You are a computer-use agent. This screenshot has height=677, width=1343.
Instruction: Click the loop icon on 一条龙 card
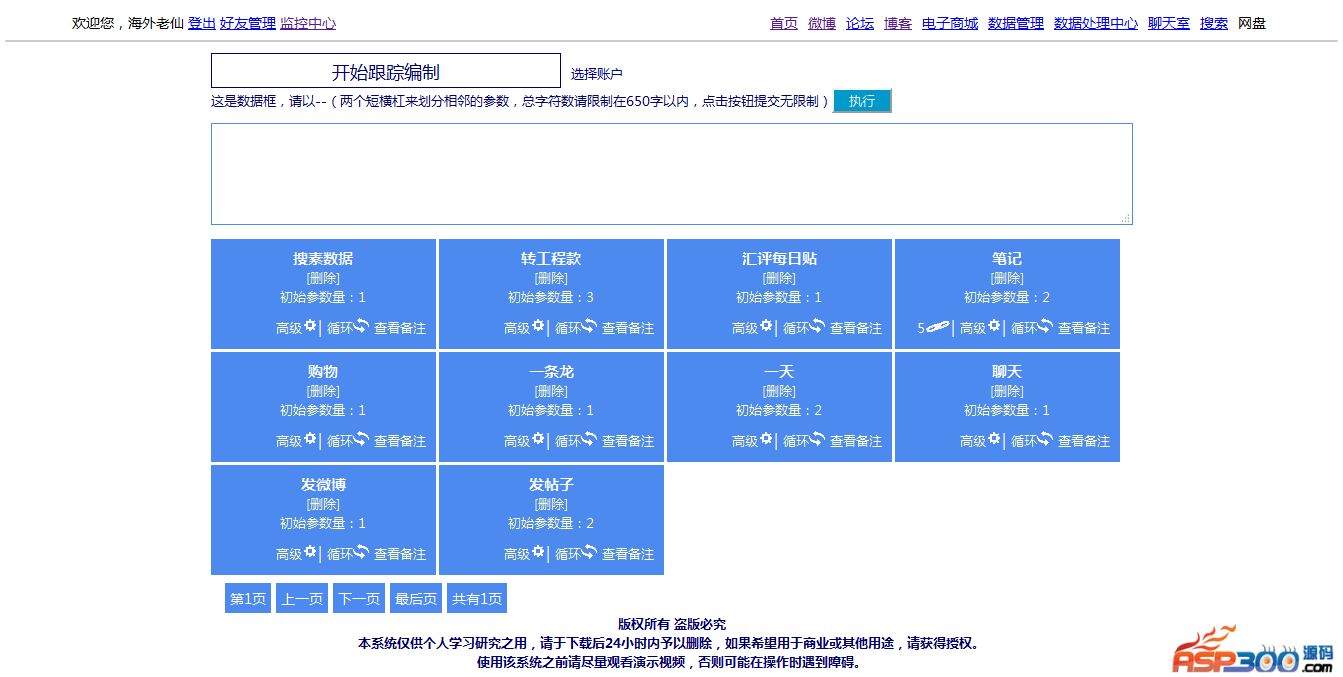point(590,439)
